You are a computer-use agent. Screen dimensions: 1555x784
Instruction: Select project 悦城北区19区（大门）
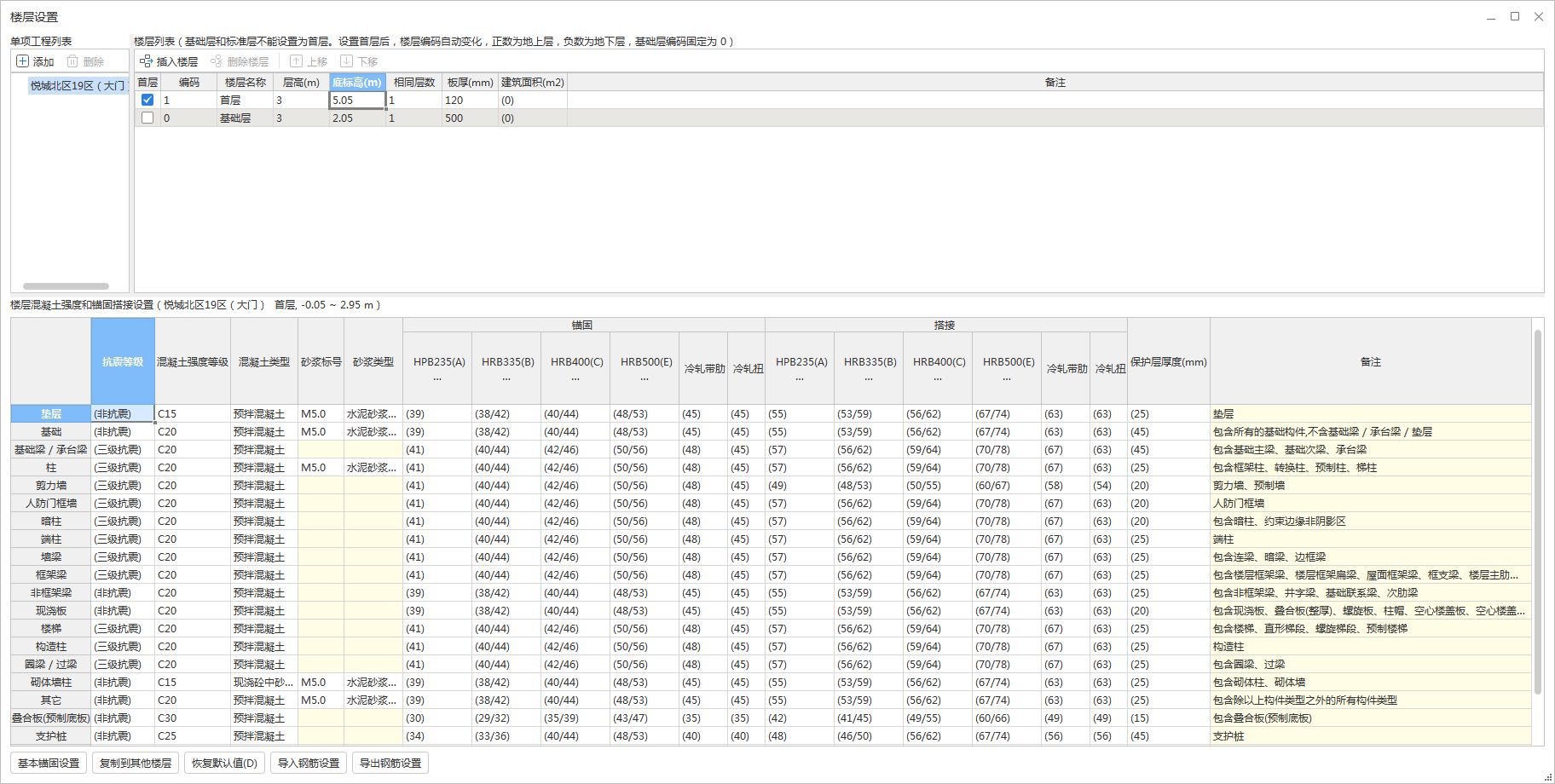[78, 85]
